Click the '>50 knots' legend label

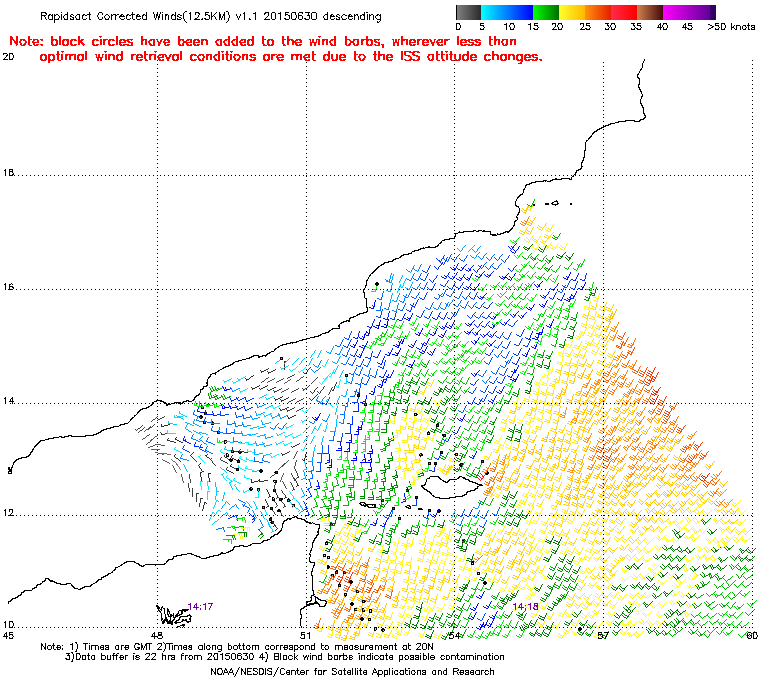[x=731, y=27]
